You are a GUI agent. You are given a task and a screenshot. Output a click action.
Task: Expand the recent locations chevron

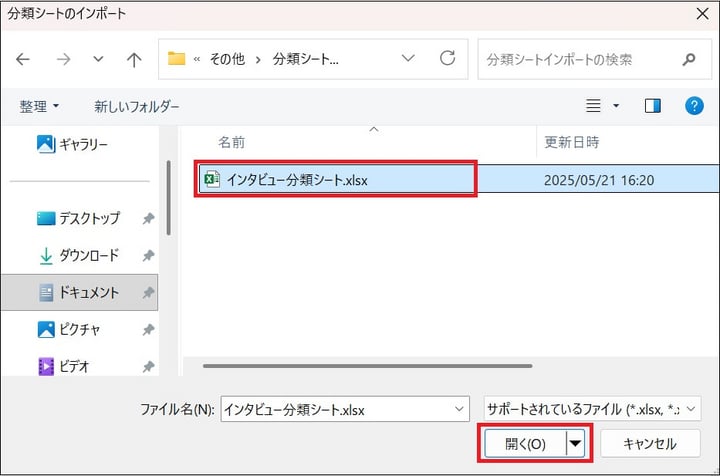pyautogui.click(x=98, y=59)
